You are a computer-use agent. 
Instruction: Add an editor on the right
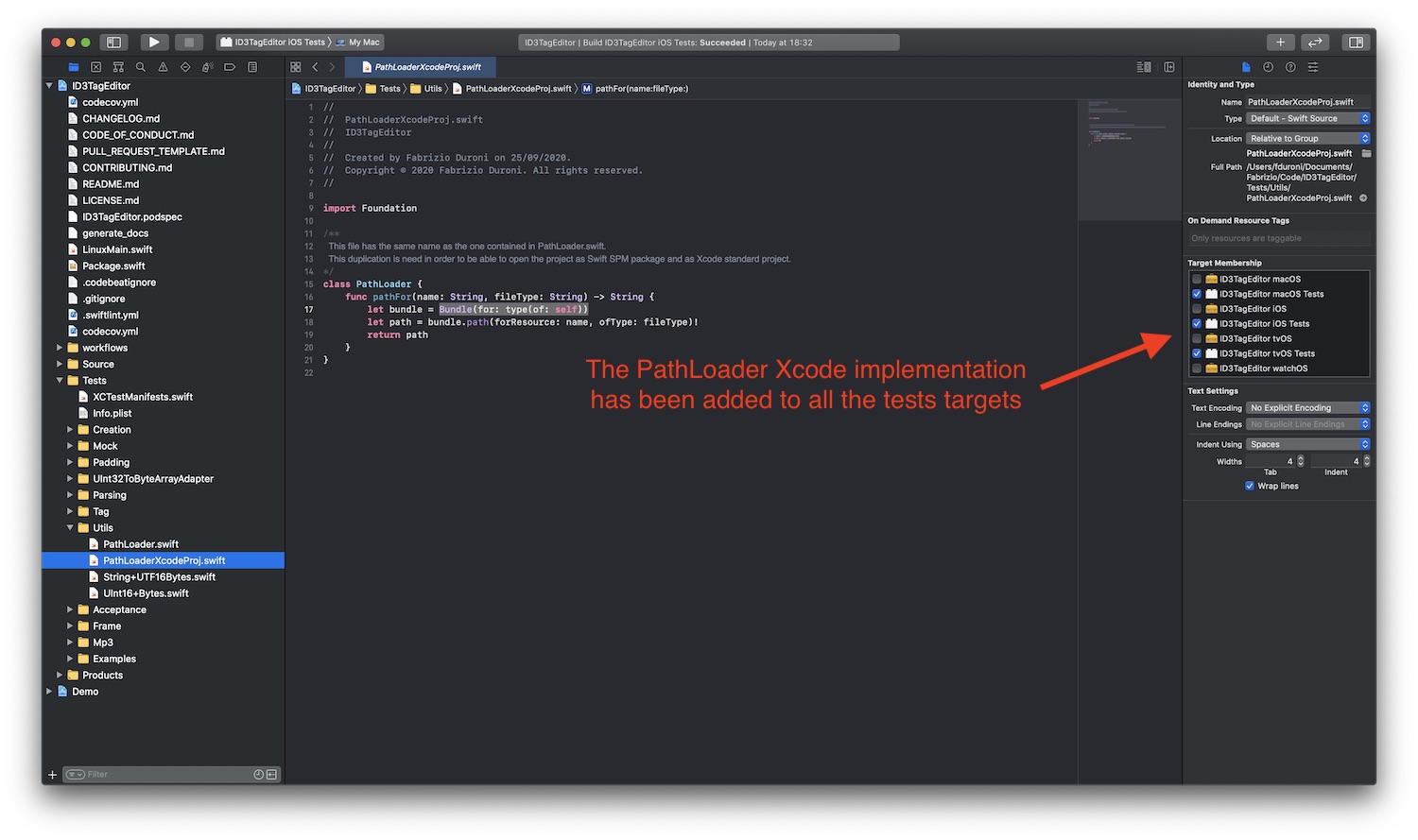(x=1169, y=67)
